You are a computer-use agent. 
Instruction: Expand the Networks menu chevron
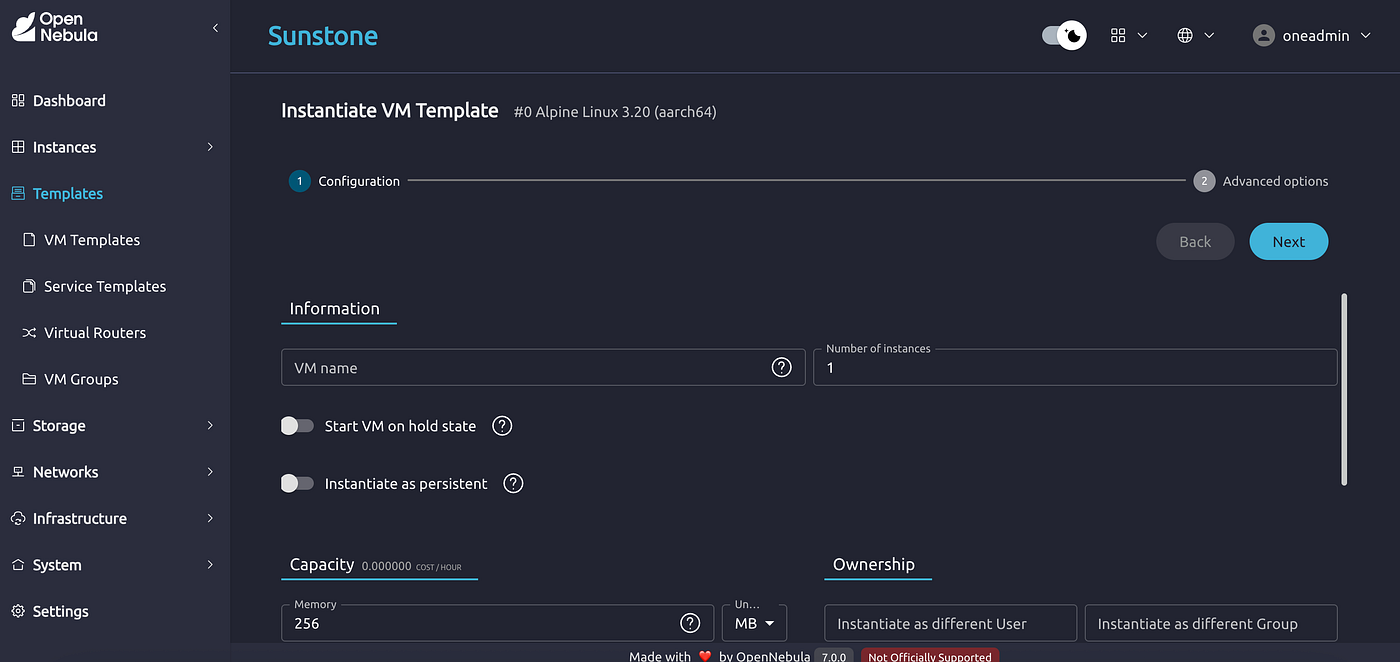210,472
